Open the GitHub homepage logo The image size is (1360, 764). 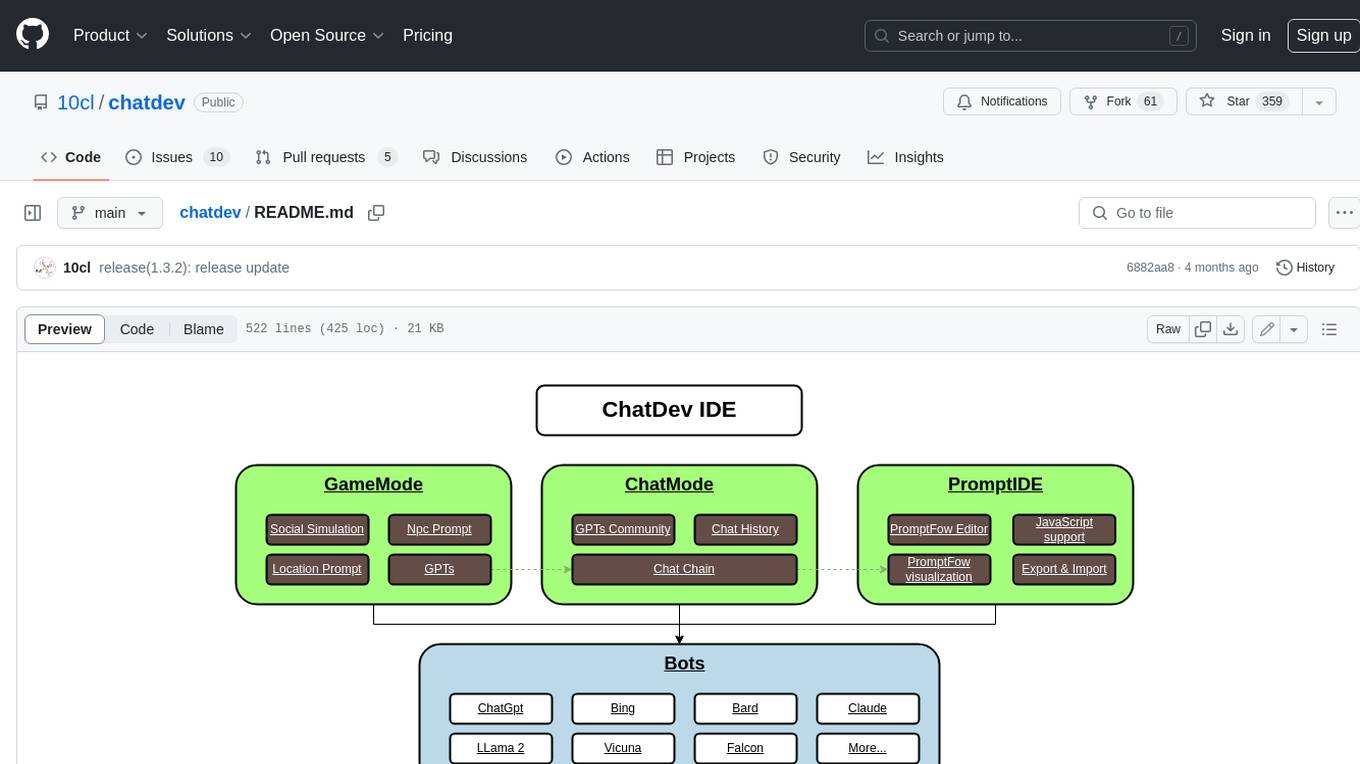32,35
